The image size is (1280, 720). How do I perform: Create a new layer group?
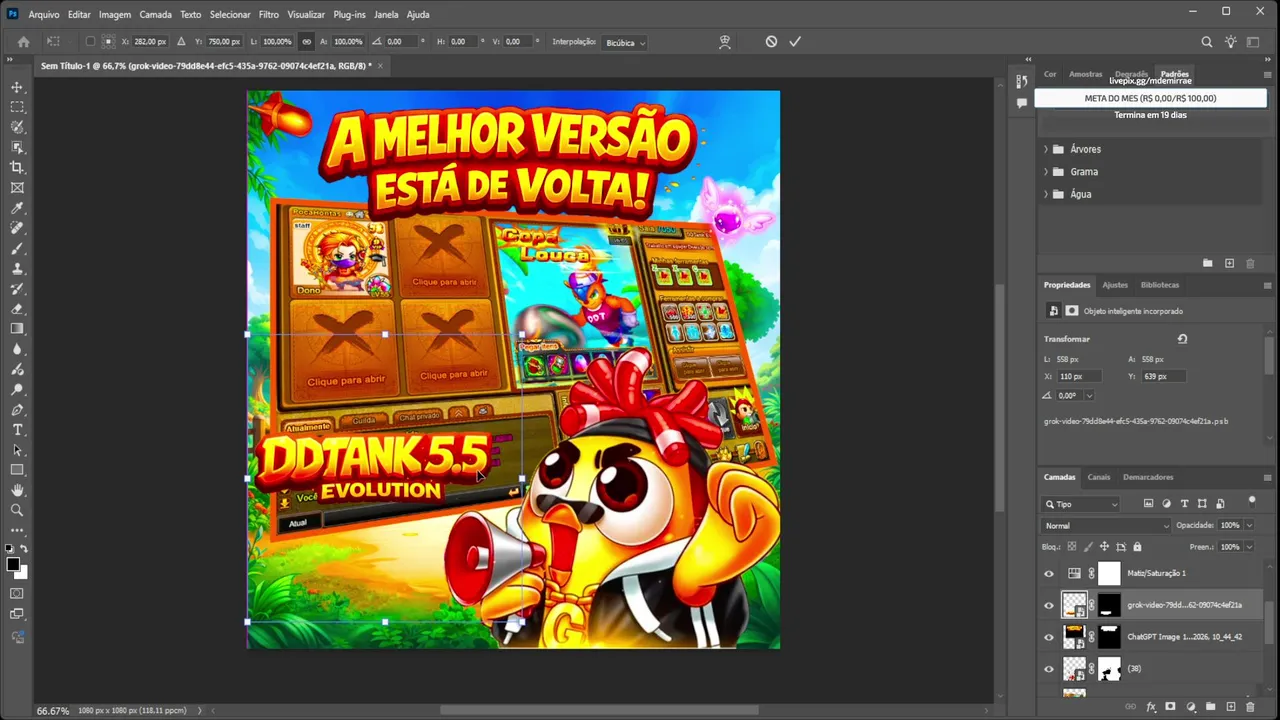pos(1210,708)
